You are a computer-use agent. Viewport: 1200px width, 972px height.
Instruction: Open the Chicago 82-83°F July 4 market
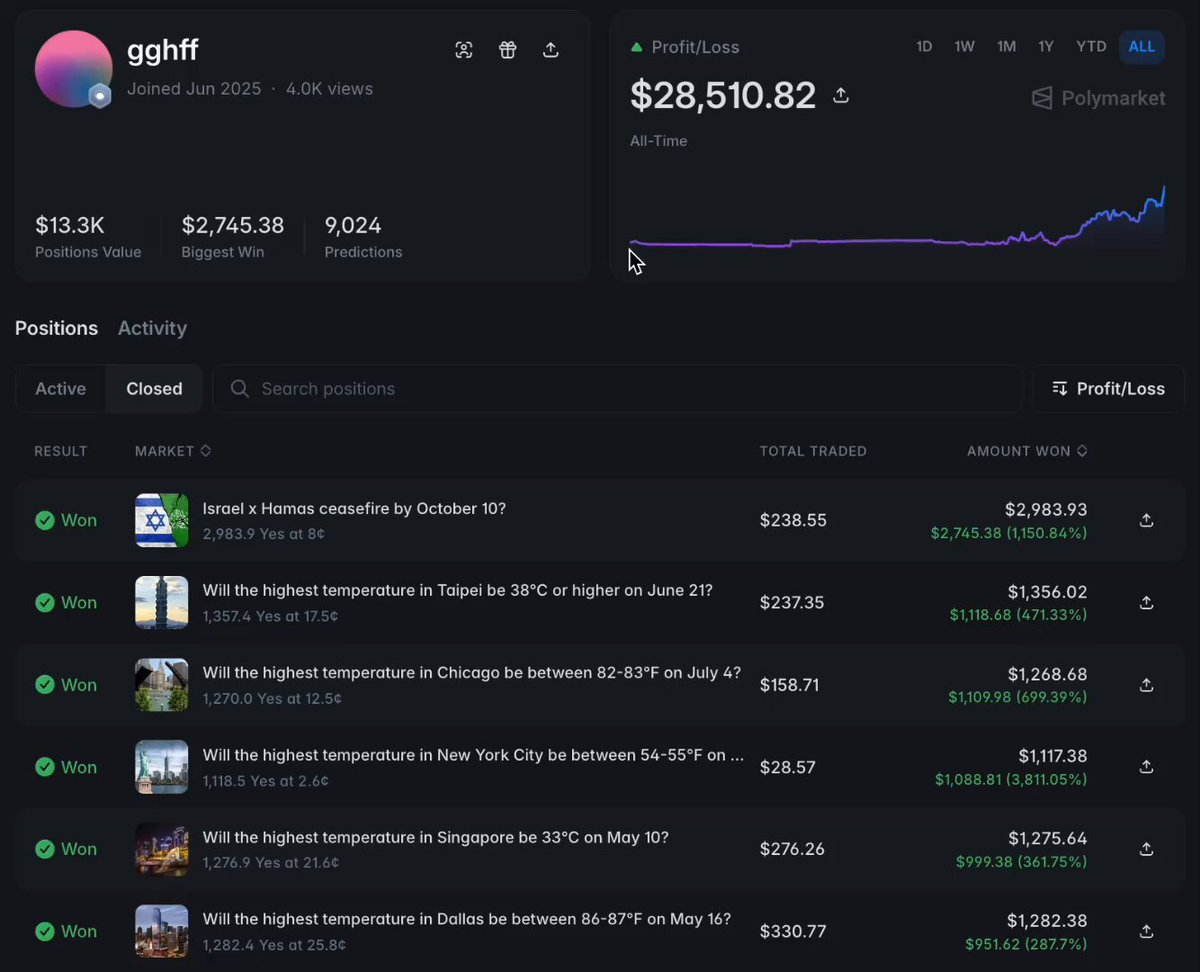tap(472, 673)
